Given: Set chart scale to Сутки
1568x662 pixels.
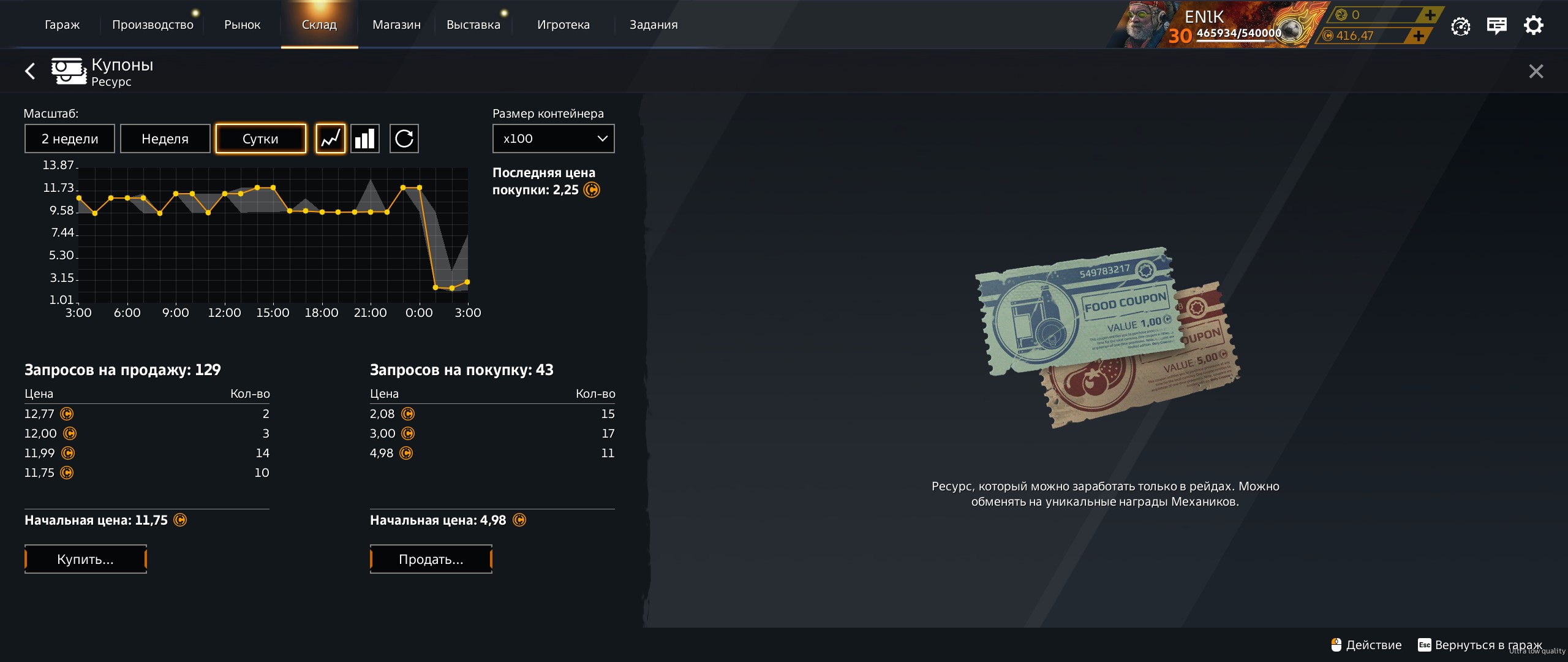Looking at the screenshot, I should (261, 139).
